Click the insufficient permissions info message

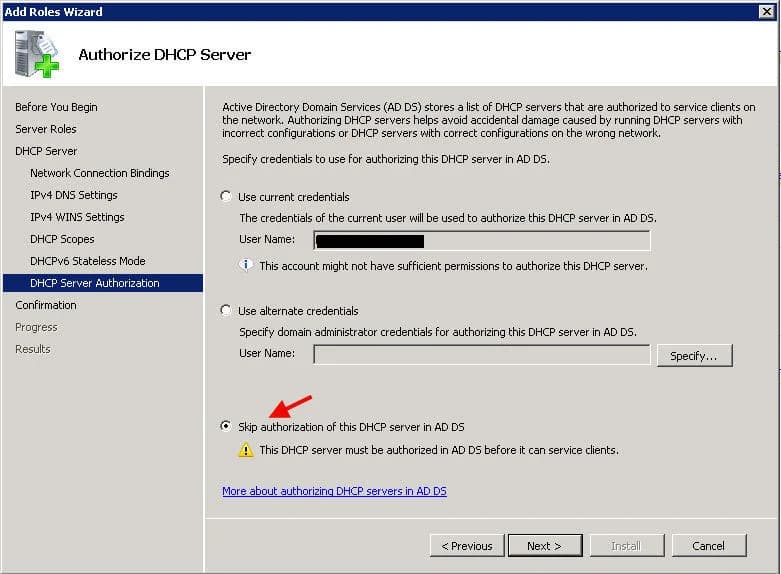coord(453,266)
